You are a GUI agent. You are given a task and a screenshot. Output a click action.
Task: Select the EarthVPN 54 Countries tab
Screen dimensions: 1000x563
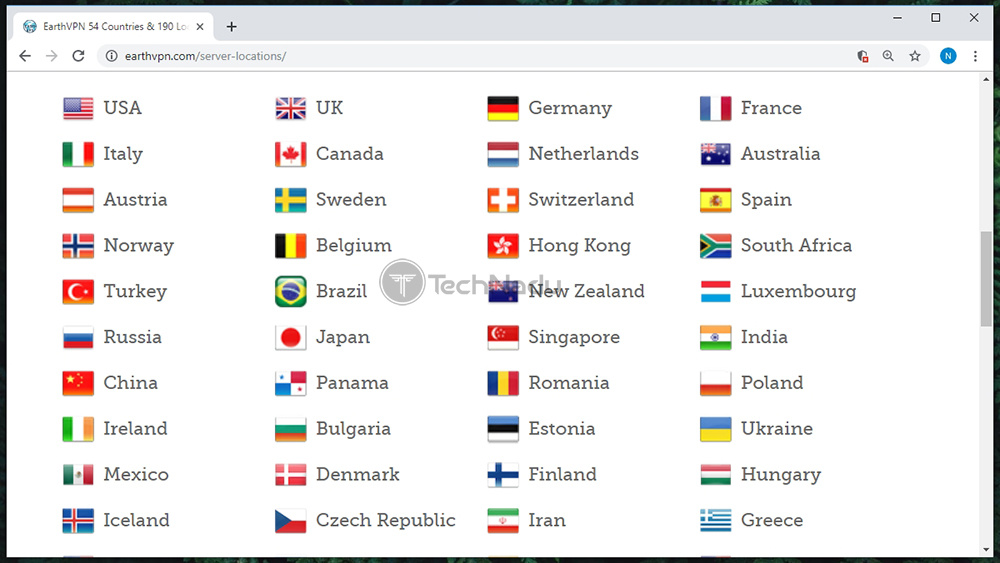pyautogui.click(x=114, y=26)
